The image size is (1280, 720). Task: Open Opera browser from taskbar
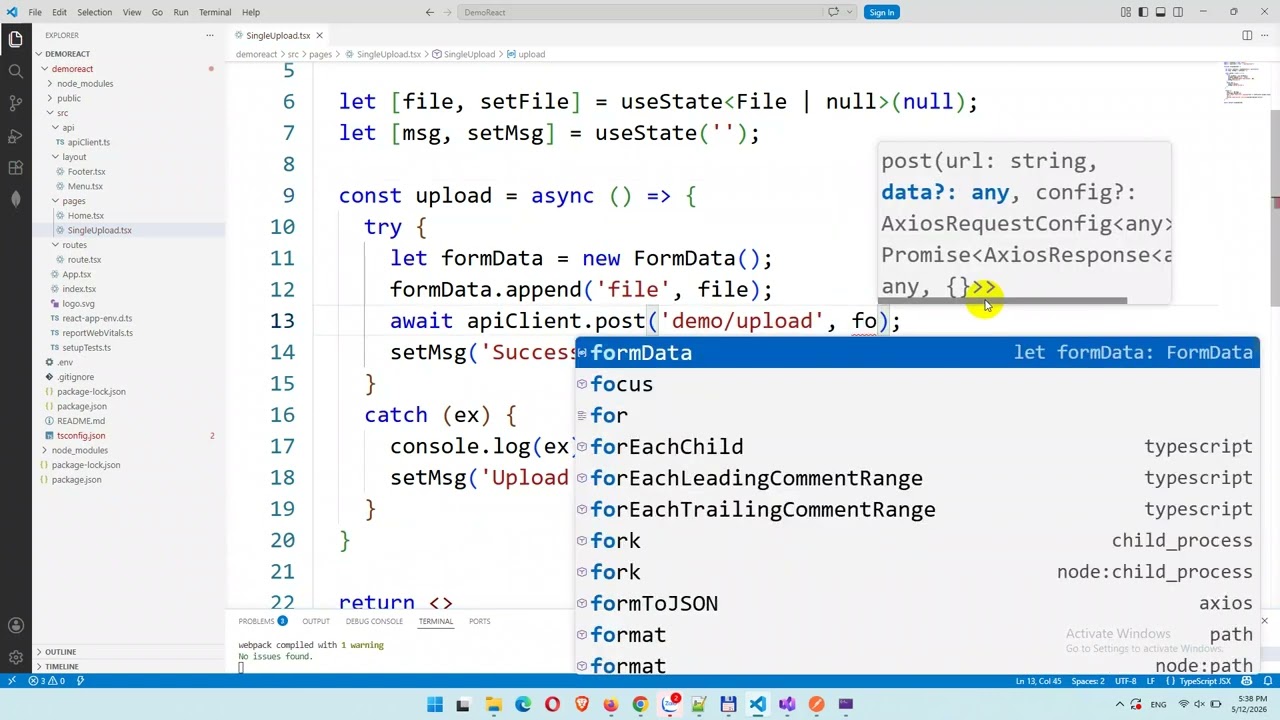[552, 705]
